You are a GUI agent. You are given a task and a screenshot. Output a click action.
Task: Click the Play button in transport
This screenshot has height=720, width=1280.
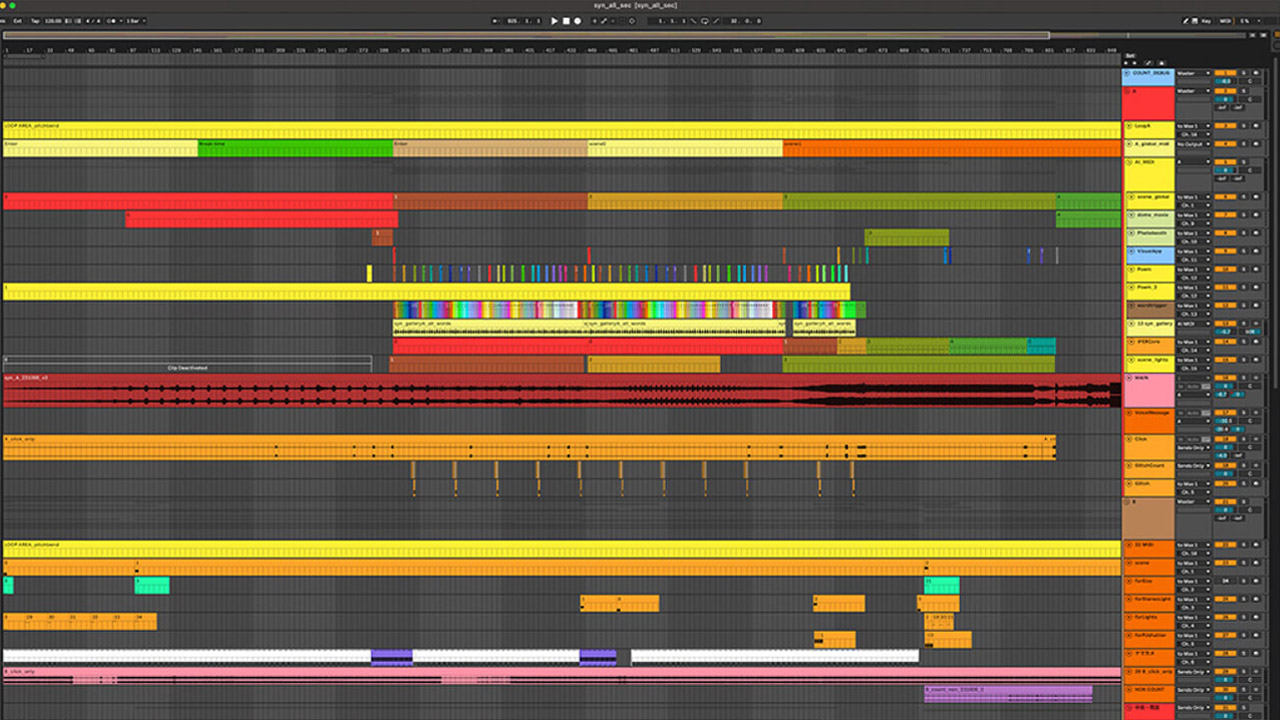coord(555,20)
